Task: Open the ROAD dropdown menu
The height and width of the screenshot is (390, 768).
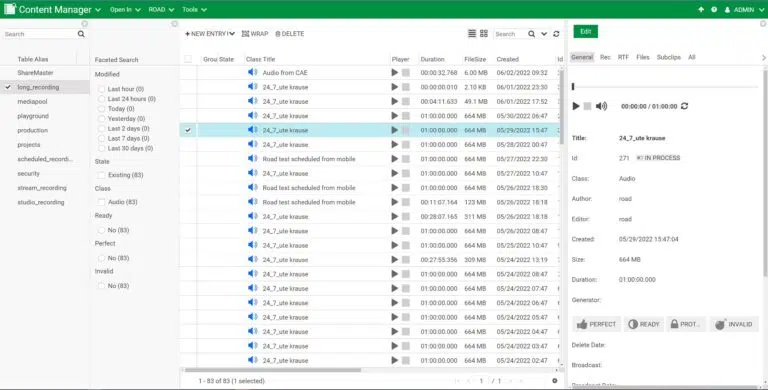Action: pos(161,9)
